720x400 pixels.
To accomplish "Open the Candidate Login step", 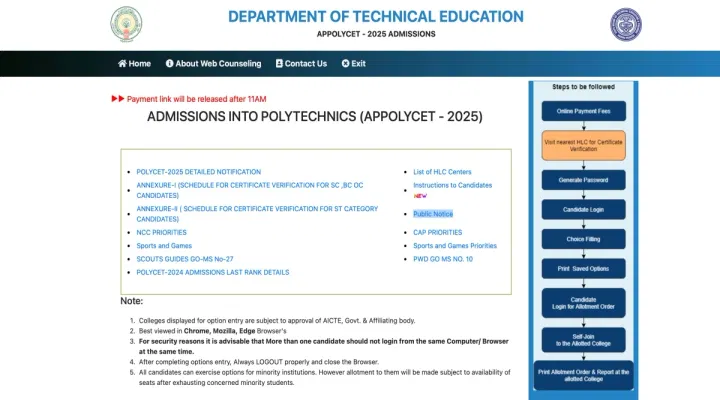I will [583, 210].
